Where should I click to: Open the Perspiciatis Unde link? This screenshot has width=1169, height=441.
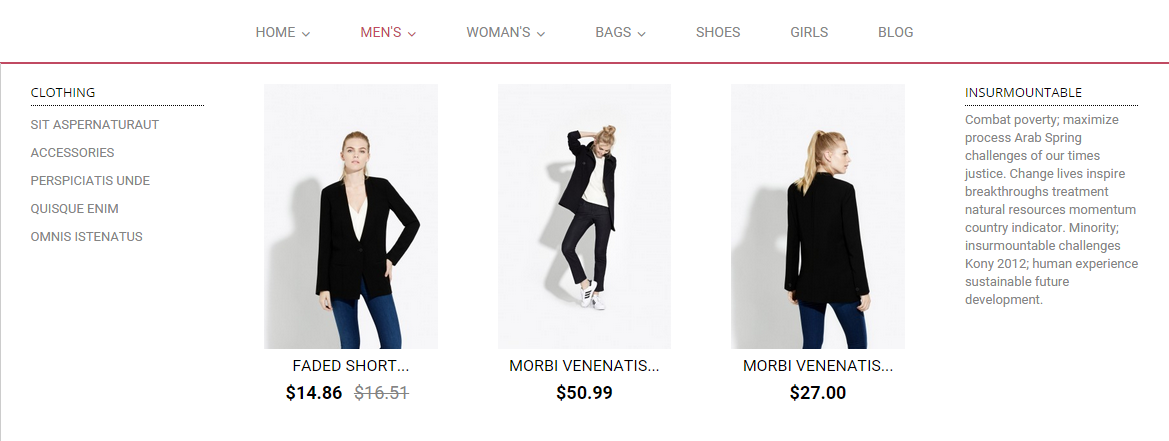(x=90, y=181)
